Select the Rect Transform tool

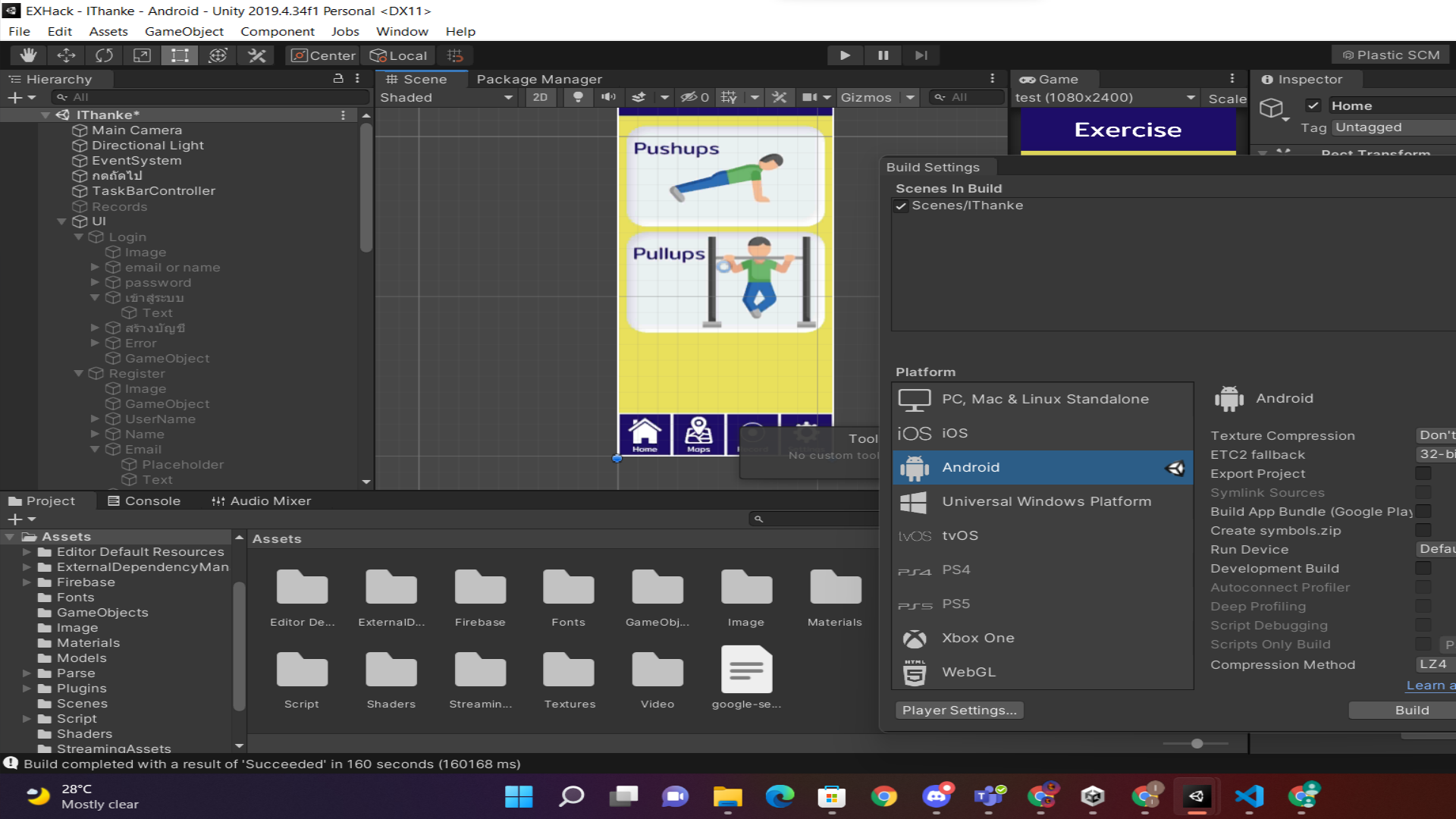(180, 55)
